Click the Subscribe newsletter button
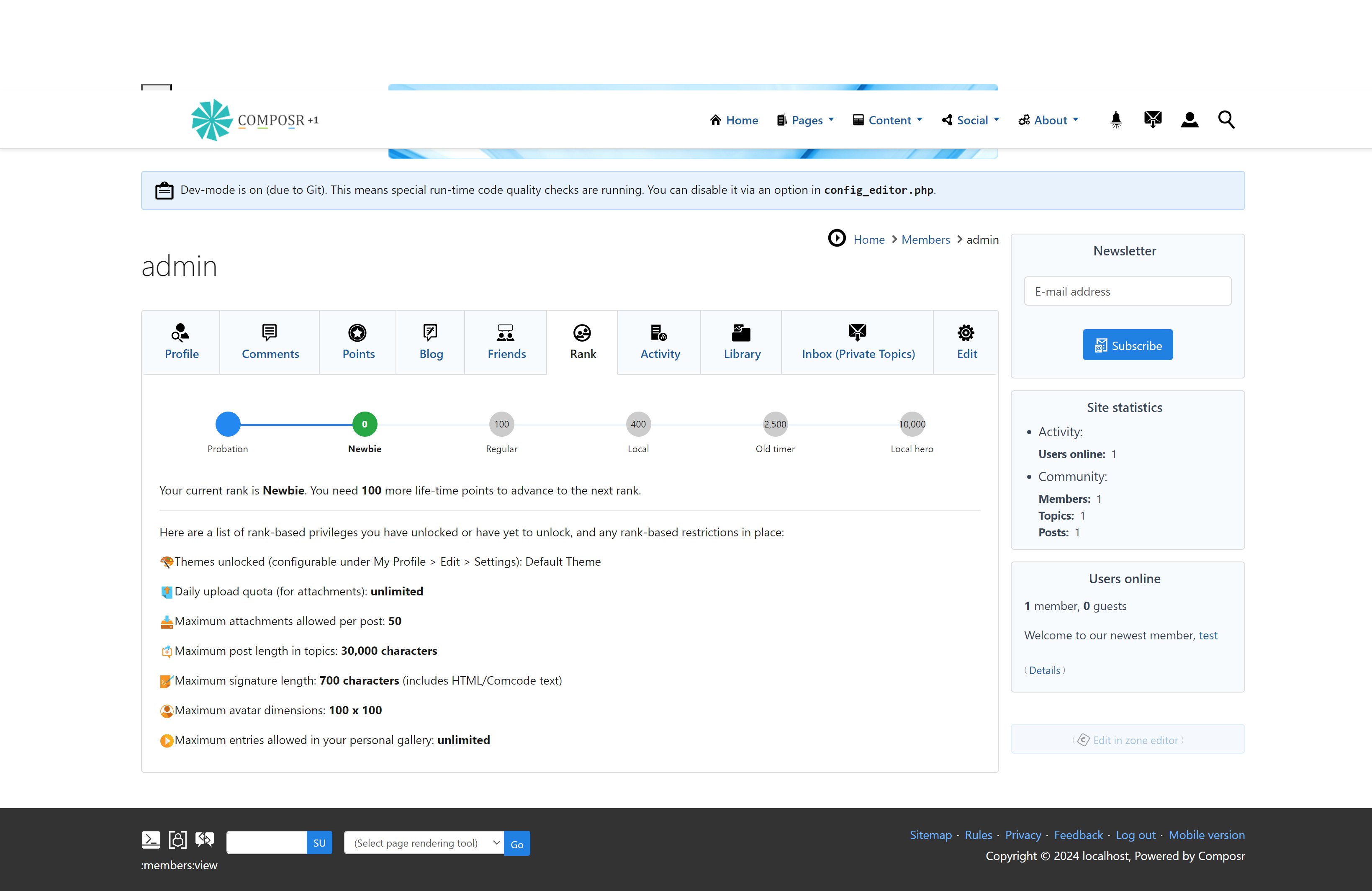The image size is (1372, 891). tap(1127, 345)
